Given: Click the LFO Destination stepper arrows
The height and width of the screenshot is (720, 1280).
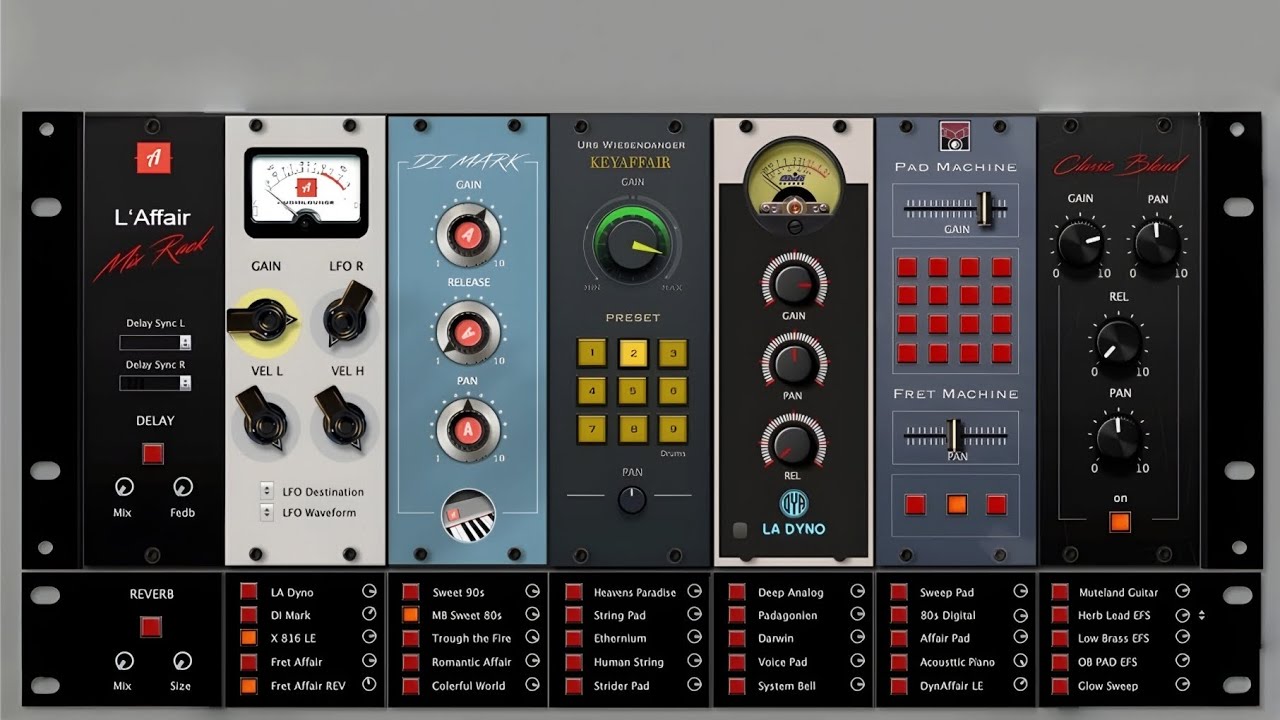Looking at the screenshot, I should 267,491.
